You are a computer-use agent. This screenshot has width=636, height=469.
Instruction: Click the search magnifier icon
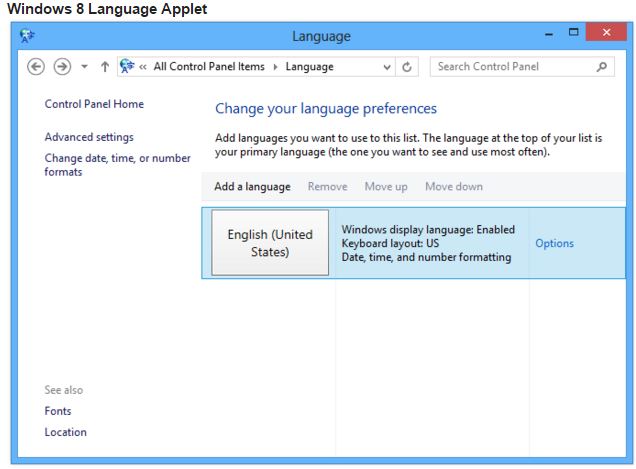[x=602, y=67]
